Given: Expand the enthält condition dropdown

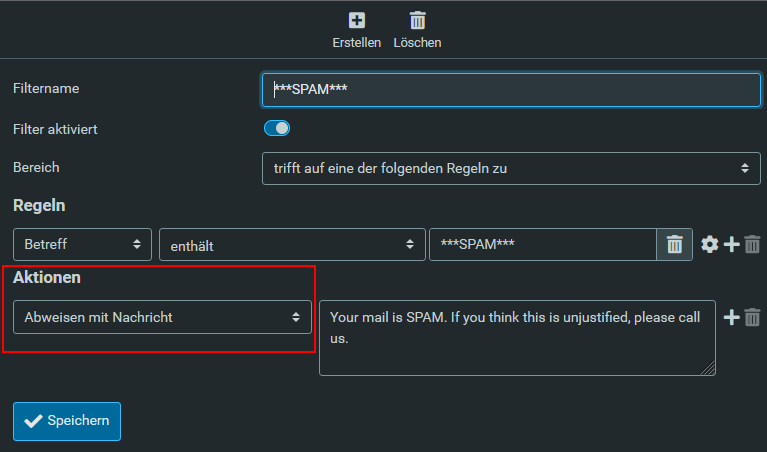Looking at the screenshot, I should pyautogui.click(x=289, y=244).
